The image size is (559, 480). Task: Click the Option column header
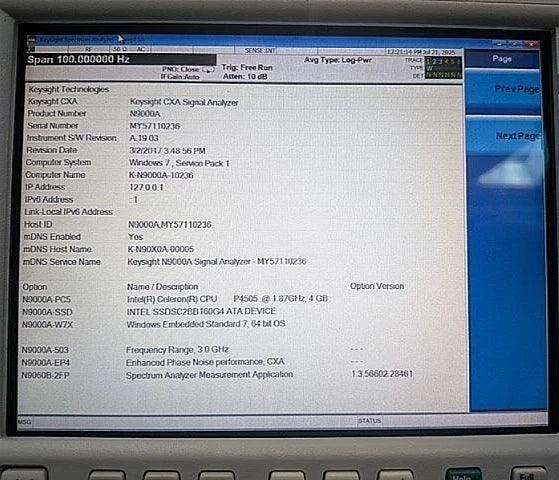[35, 287]
